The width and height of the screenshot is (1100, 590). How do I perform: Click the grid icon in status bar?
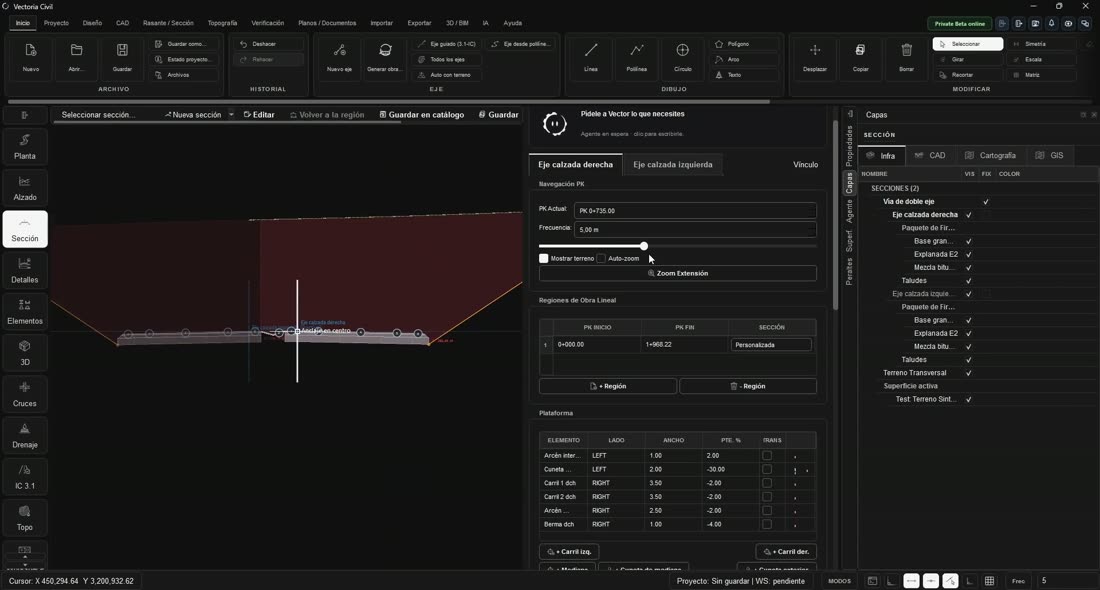point(989,581)
